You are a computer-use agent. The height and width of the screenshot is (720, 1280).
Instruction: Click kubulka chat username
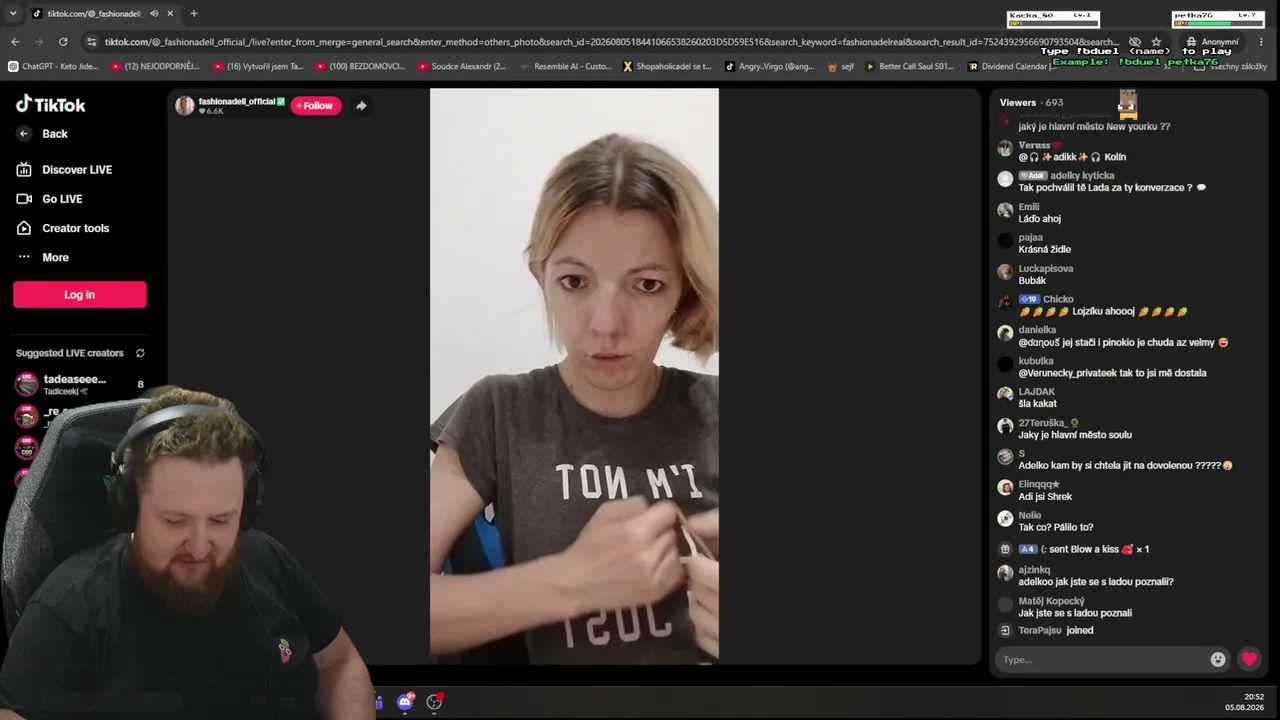[x=1036, y=361]
